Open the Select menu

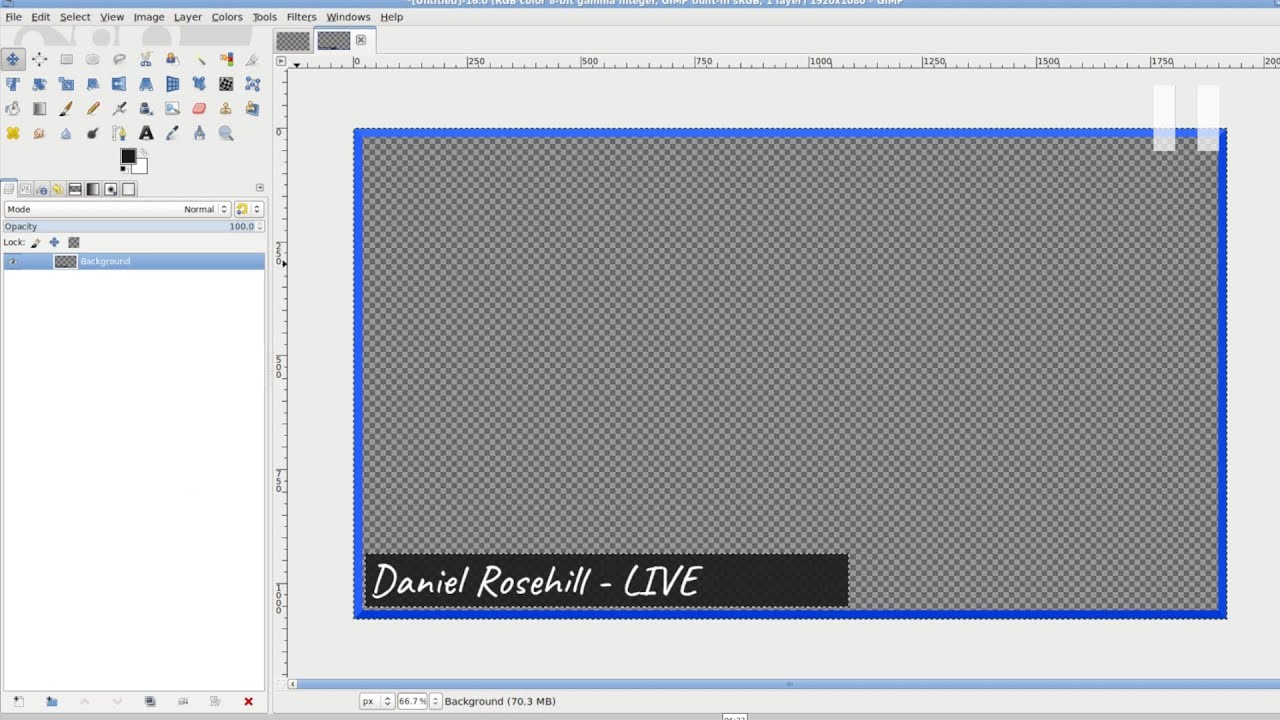point(75,17)
